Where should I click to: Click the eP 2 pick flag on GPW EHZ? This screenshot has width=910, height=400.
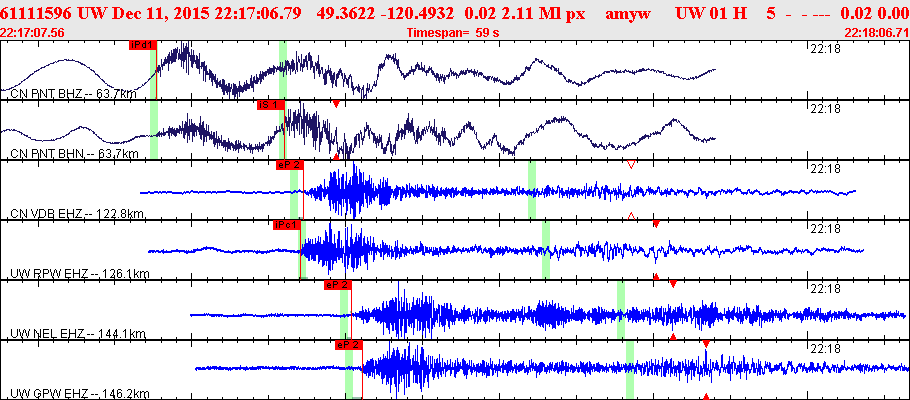pyautogui.click(x=349, y=345)
